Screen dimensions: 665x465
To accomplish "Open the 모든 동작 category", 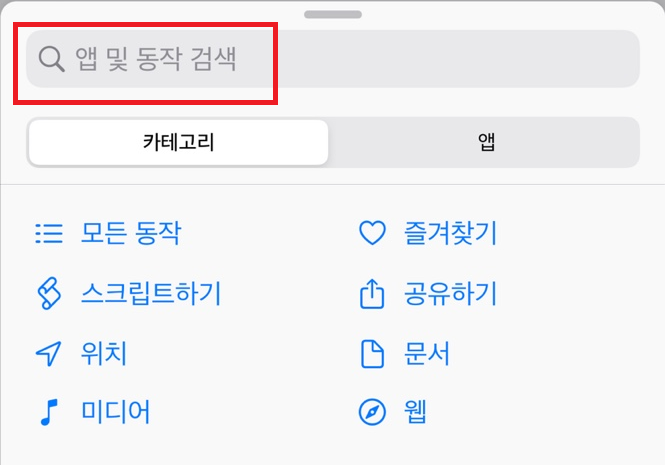I will (x=131, y=233).
